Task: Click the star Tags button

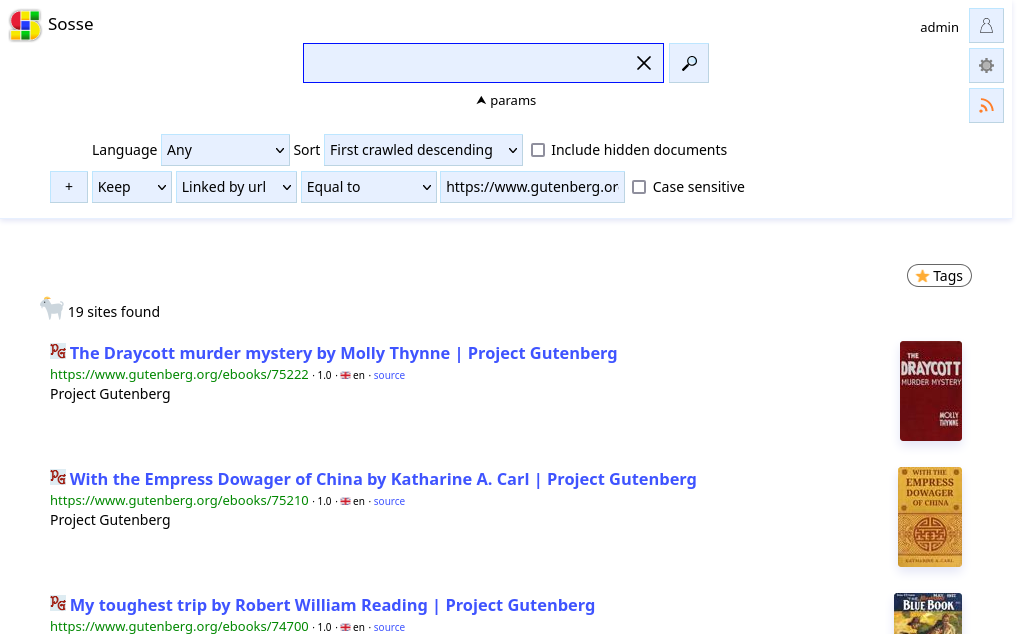Action: coord(939,276)
